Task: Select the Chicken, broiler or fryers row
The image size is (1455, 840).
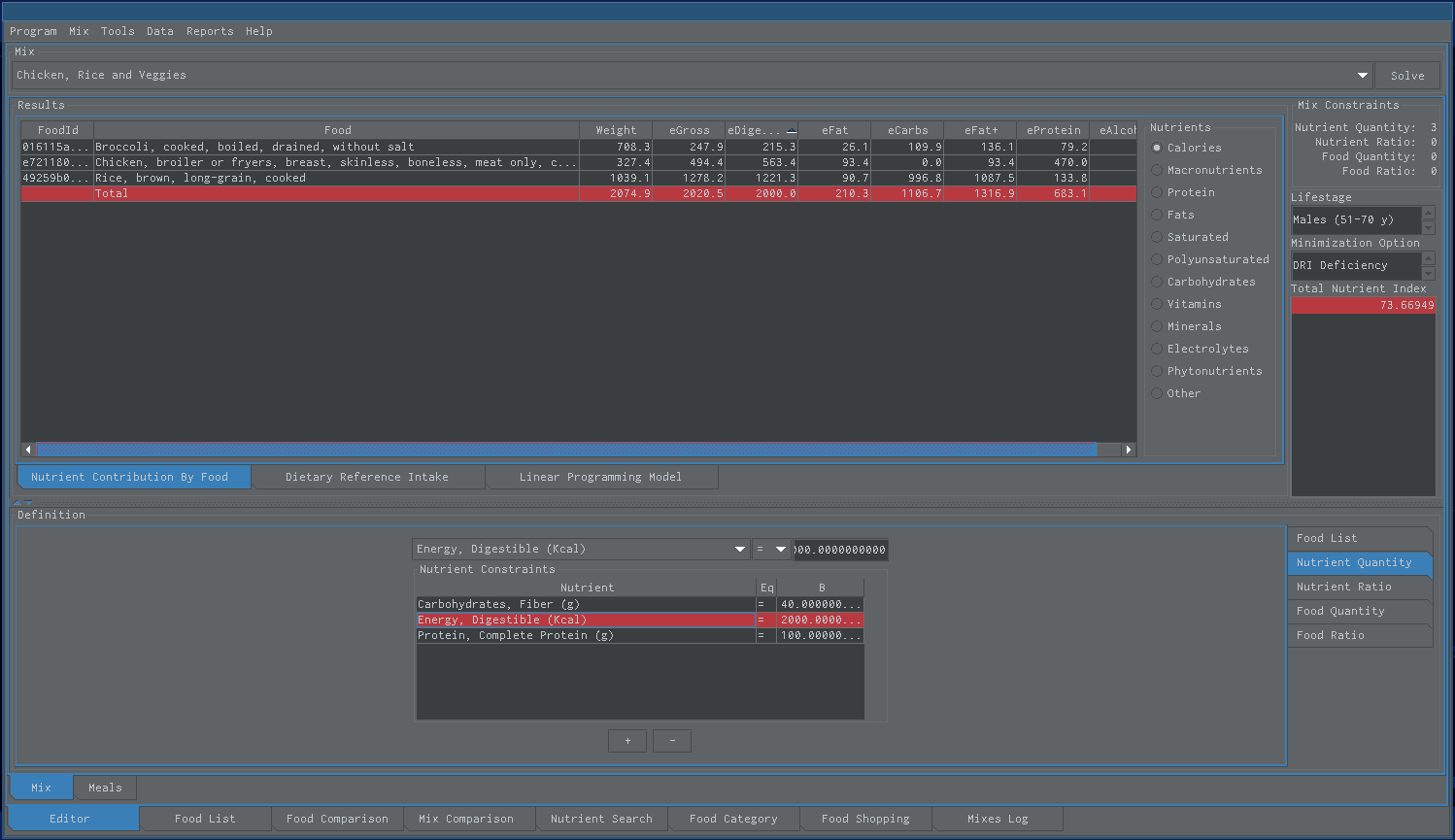Action: 579,162
